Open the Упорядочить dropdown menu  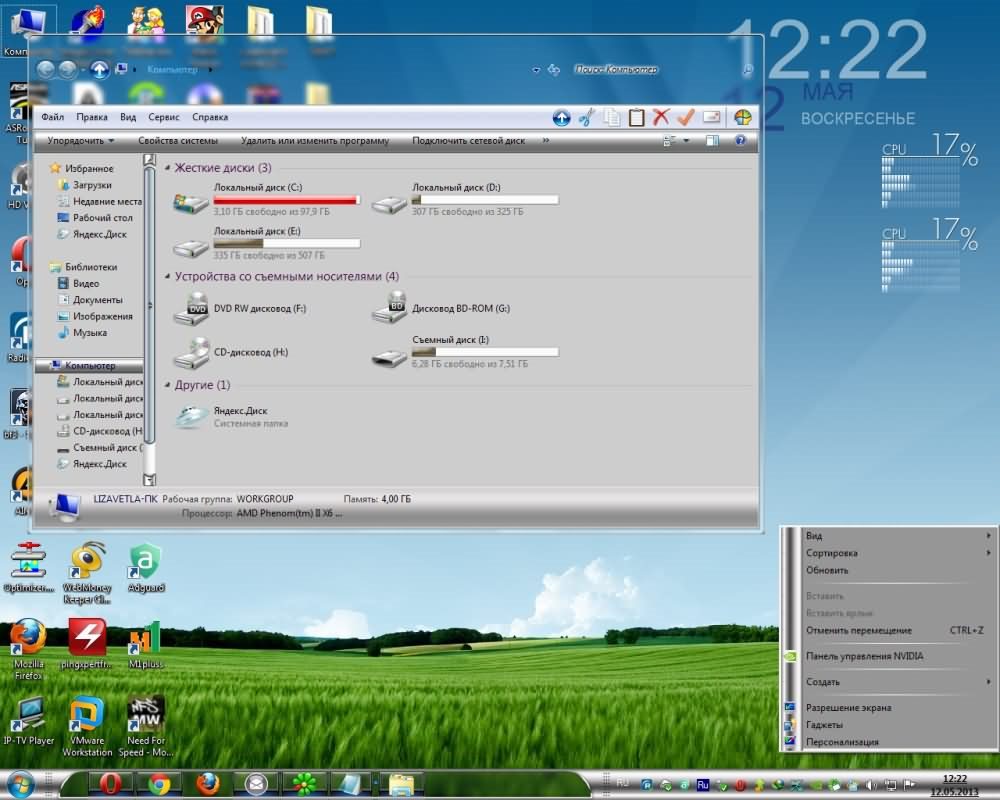(80, 141)
